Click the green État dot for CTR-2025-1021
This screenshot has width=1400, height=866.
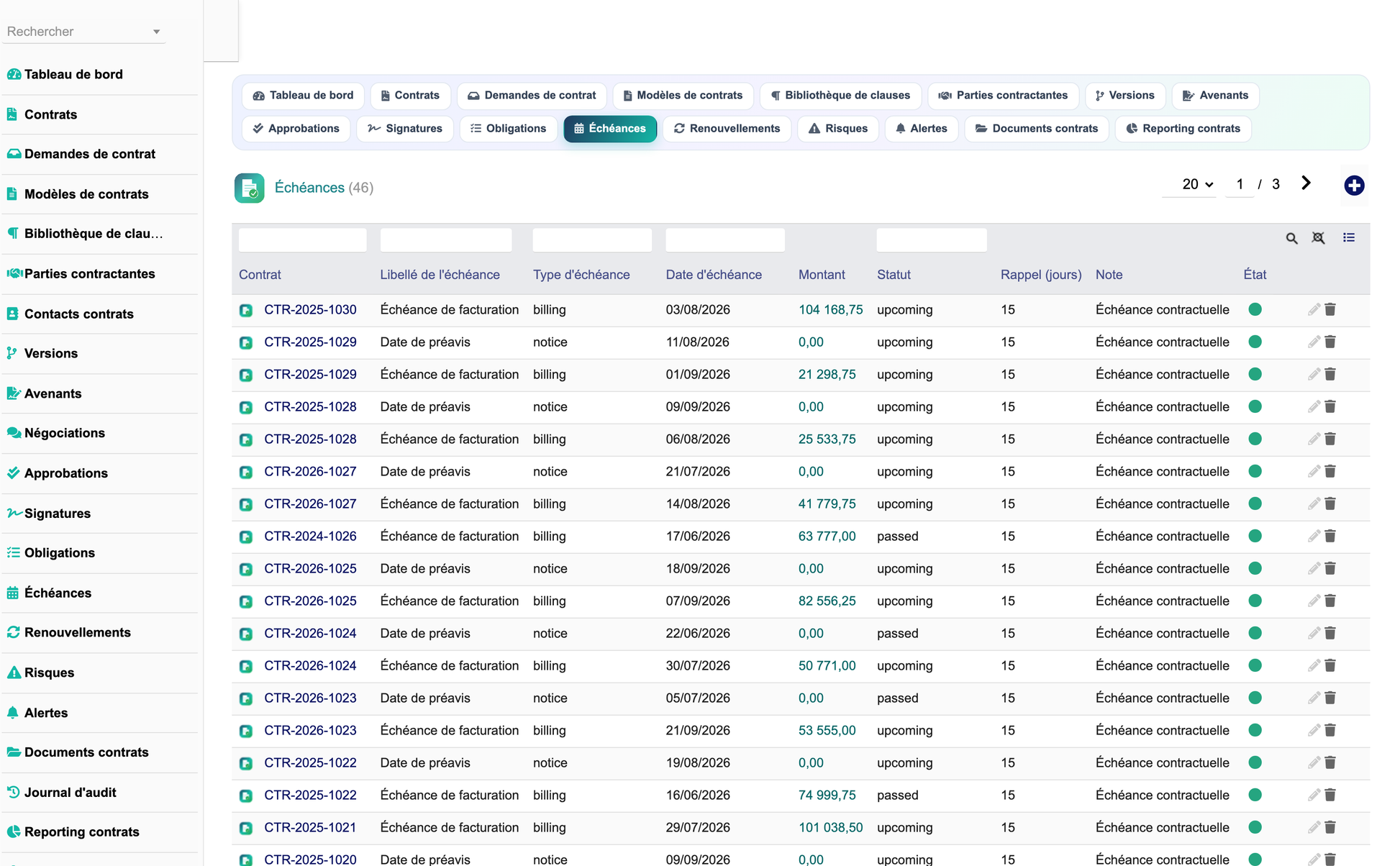(x=1255, y=827)
